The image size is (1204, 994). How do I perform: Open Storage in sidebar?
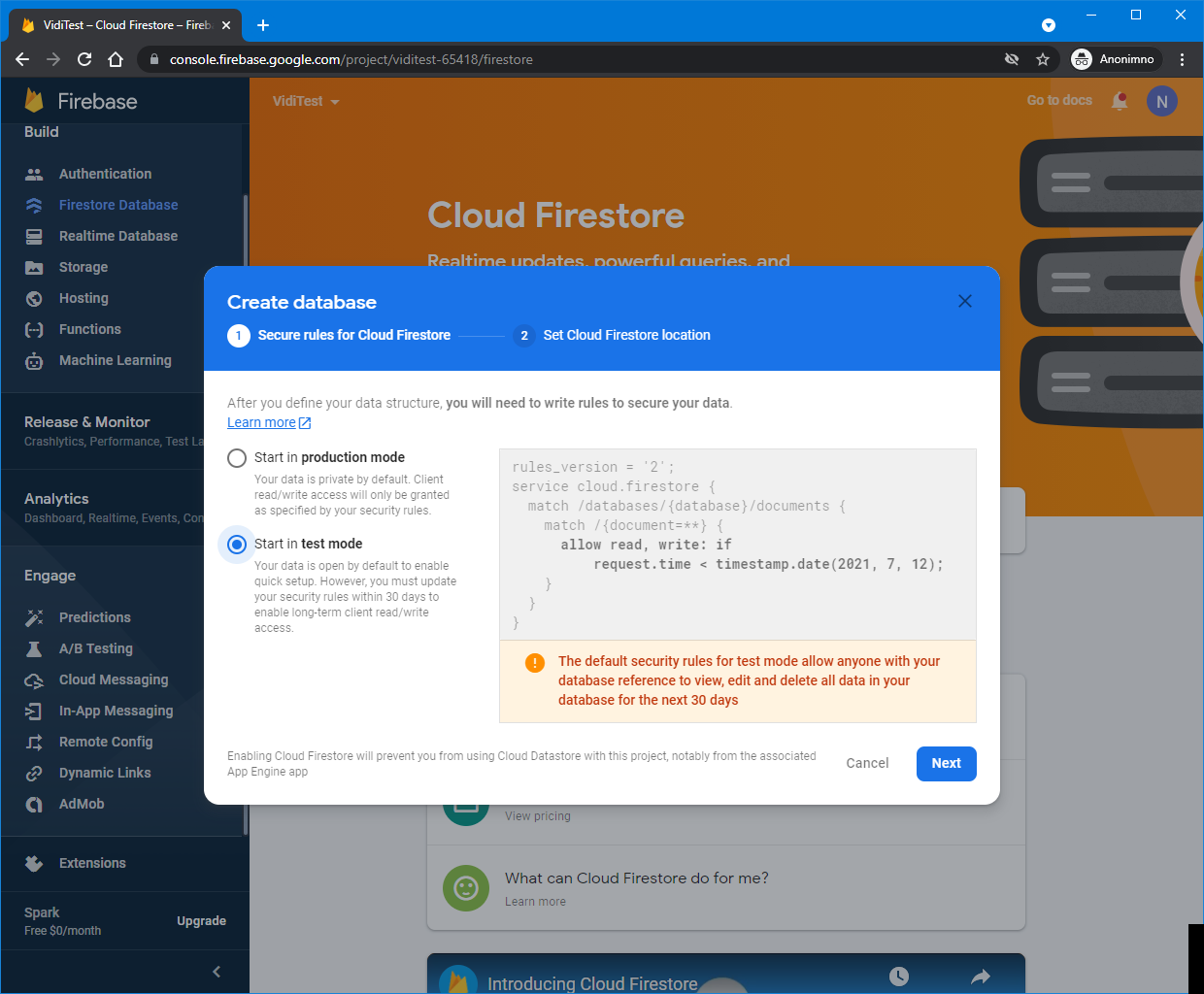coord(84,267)
